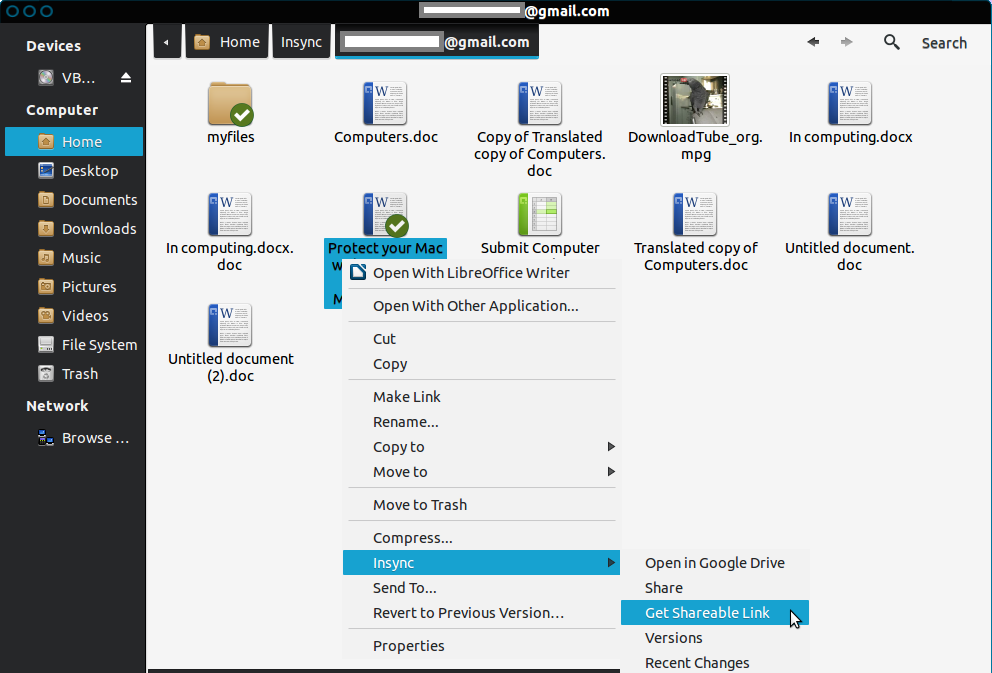Select the Computers.doc file icon
Screen dimensions: 992x673
point(385,103)
